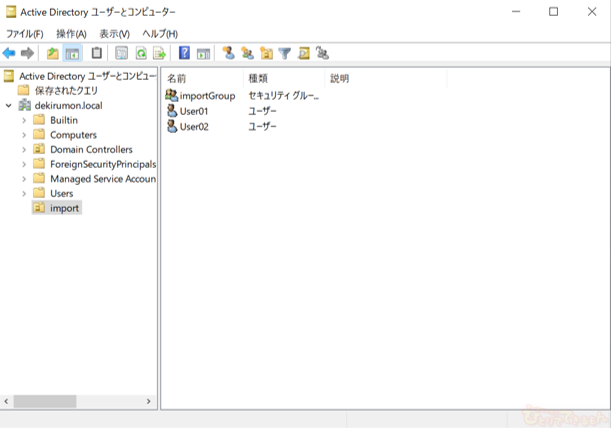Viewport: 611px width, 428px height.
Task: Click the Back arrow in toolbar
Action: point(9,53)
